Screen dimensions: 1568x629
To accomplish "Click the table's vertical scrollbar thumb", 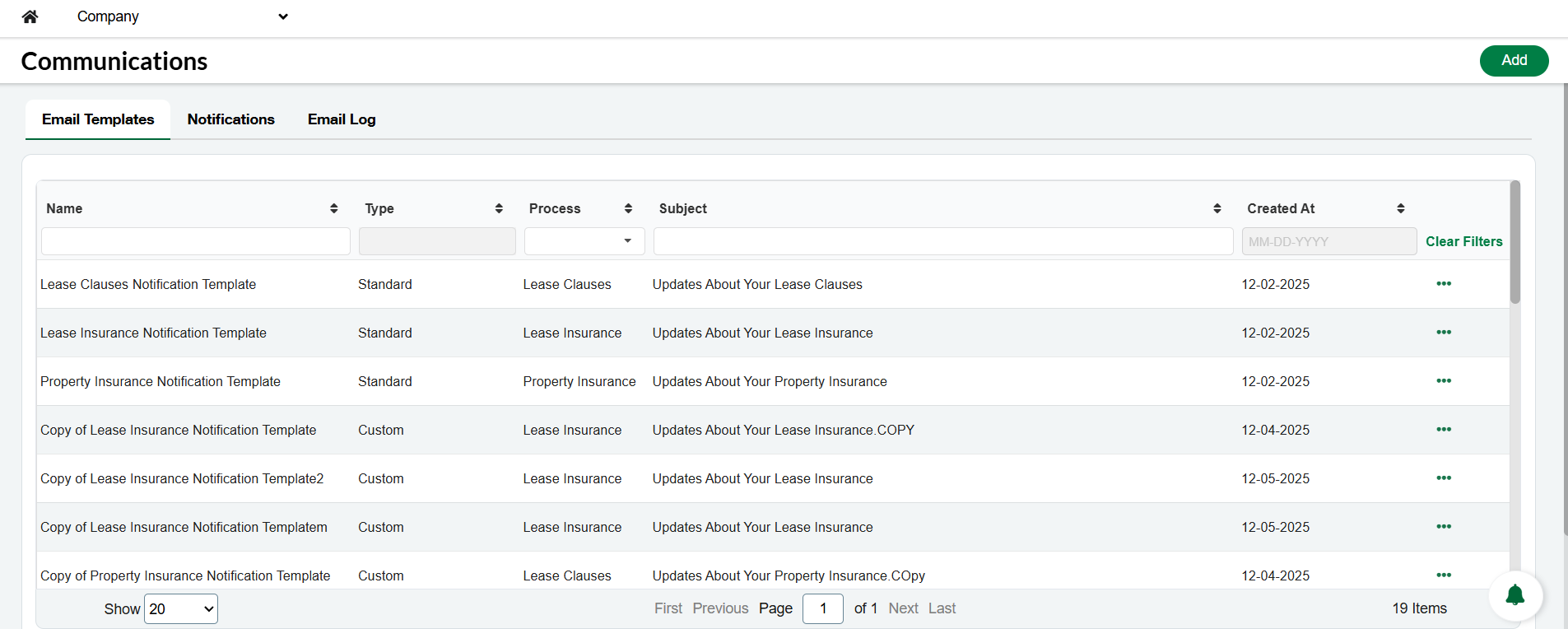I will pos(1514,242).
